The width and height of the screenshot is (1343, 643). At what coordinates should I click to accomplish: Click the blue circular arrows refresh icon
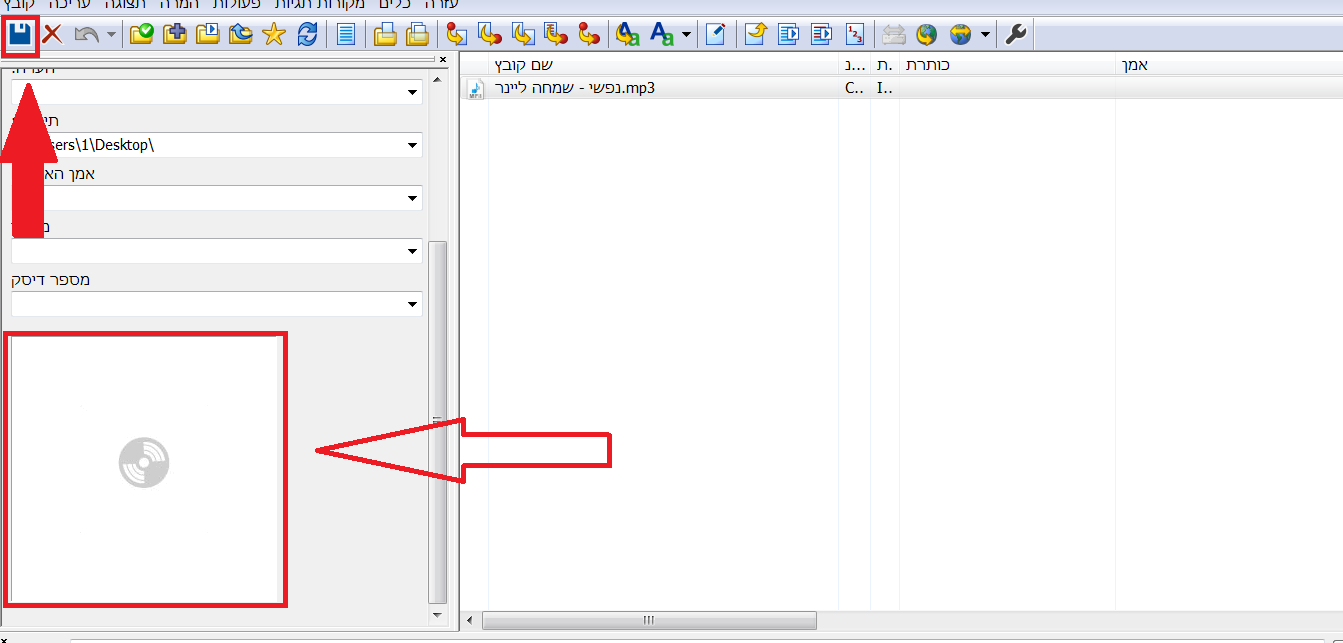[308, 35]
